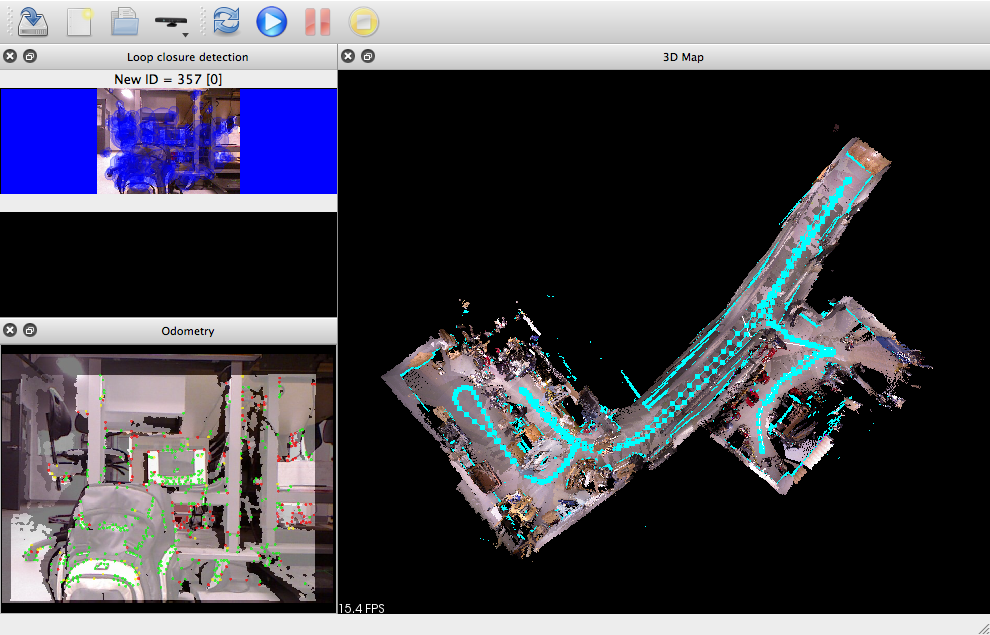Expand the Kinect source selection dropdown arrow
The width and height of the screenshot is (990, 635).
[185, 34]
